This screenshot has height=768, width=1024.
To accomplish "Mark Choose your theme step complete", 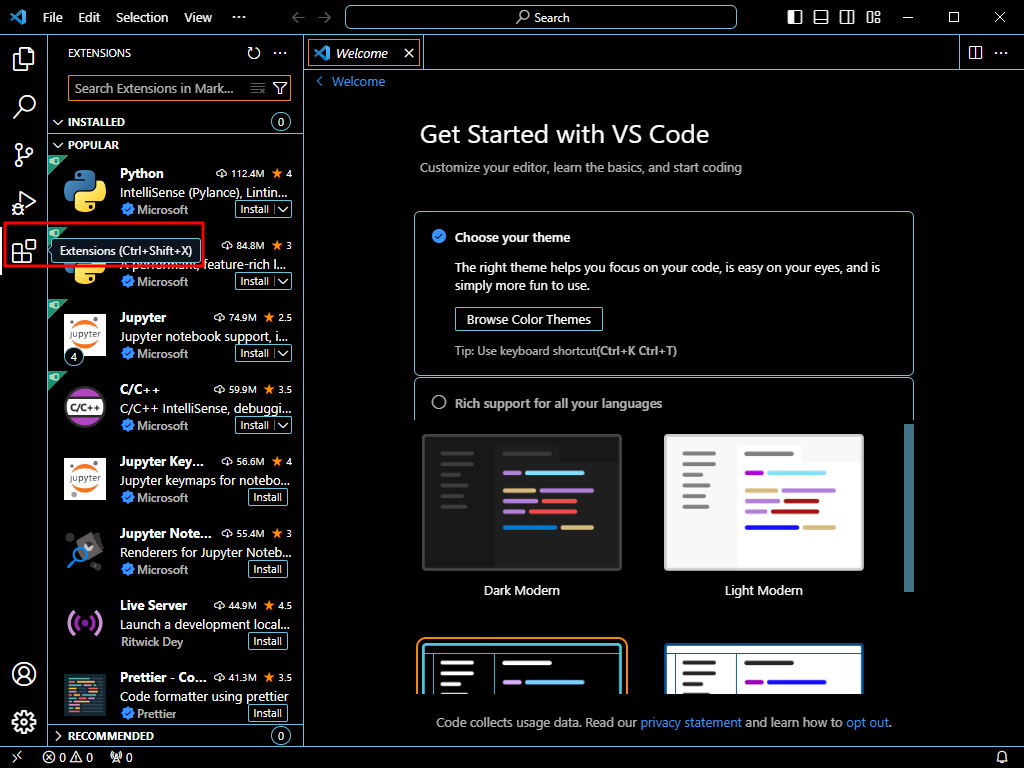I will (x=439, y=236).
